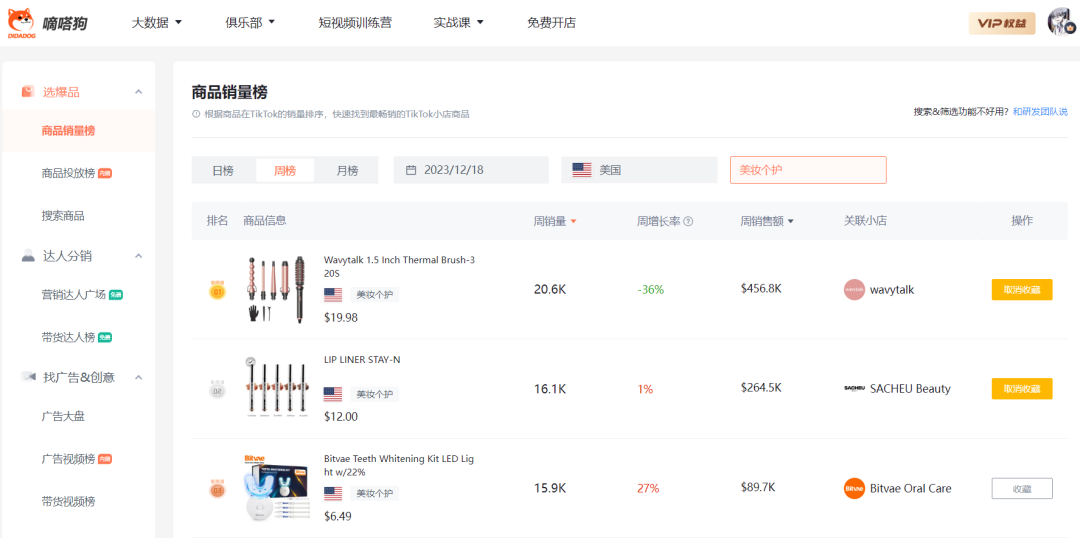The height and width of the screenshot is (538, 1080).
Task: Click the SACHEU Beauty shop logo
Action: pos(854,389)
